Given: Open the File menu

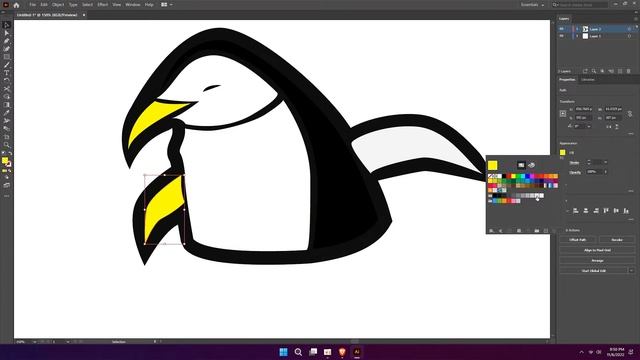Looking at the screenshot, I should click(32, 5).
